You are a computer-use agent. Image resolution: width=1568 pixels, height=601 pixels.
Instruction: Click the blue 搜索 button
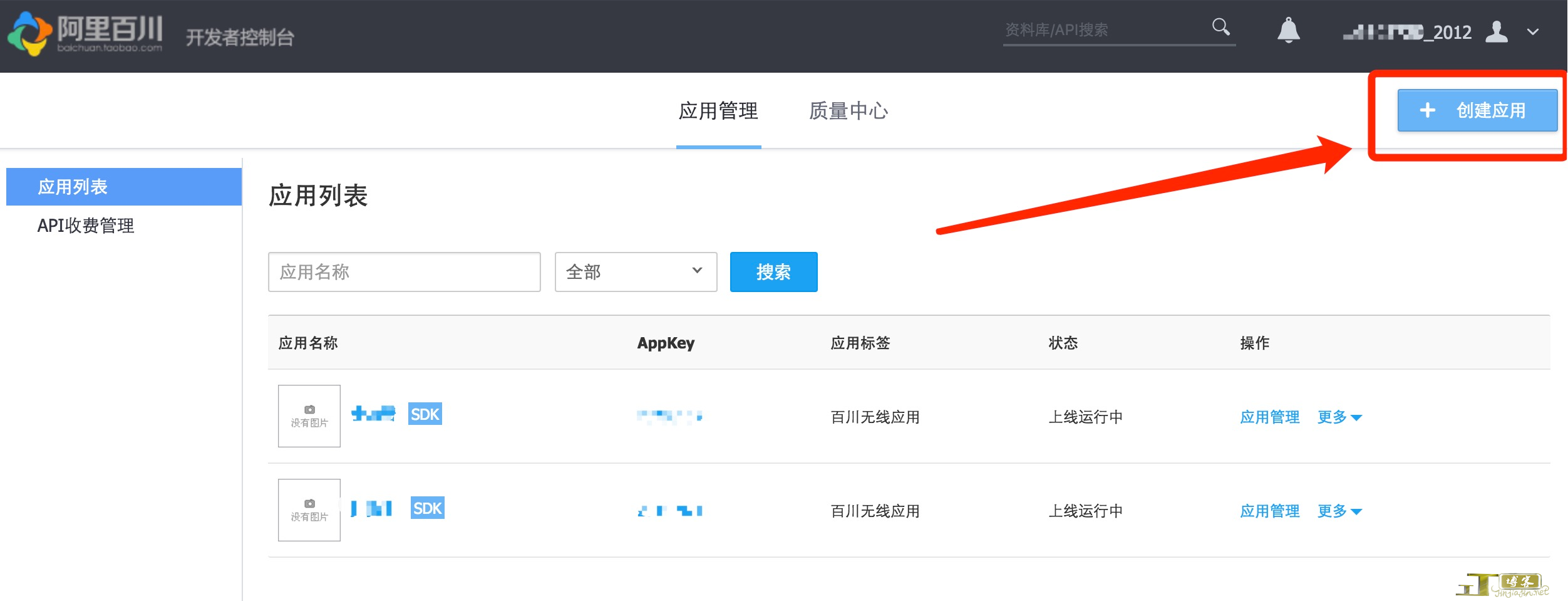point(773,272)
